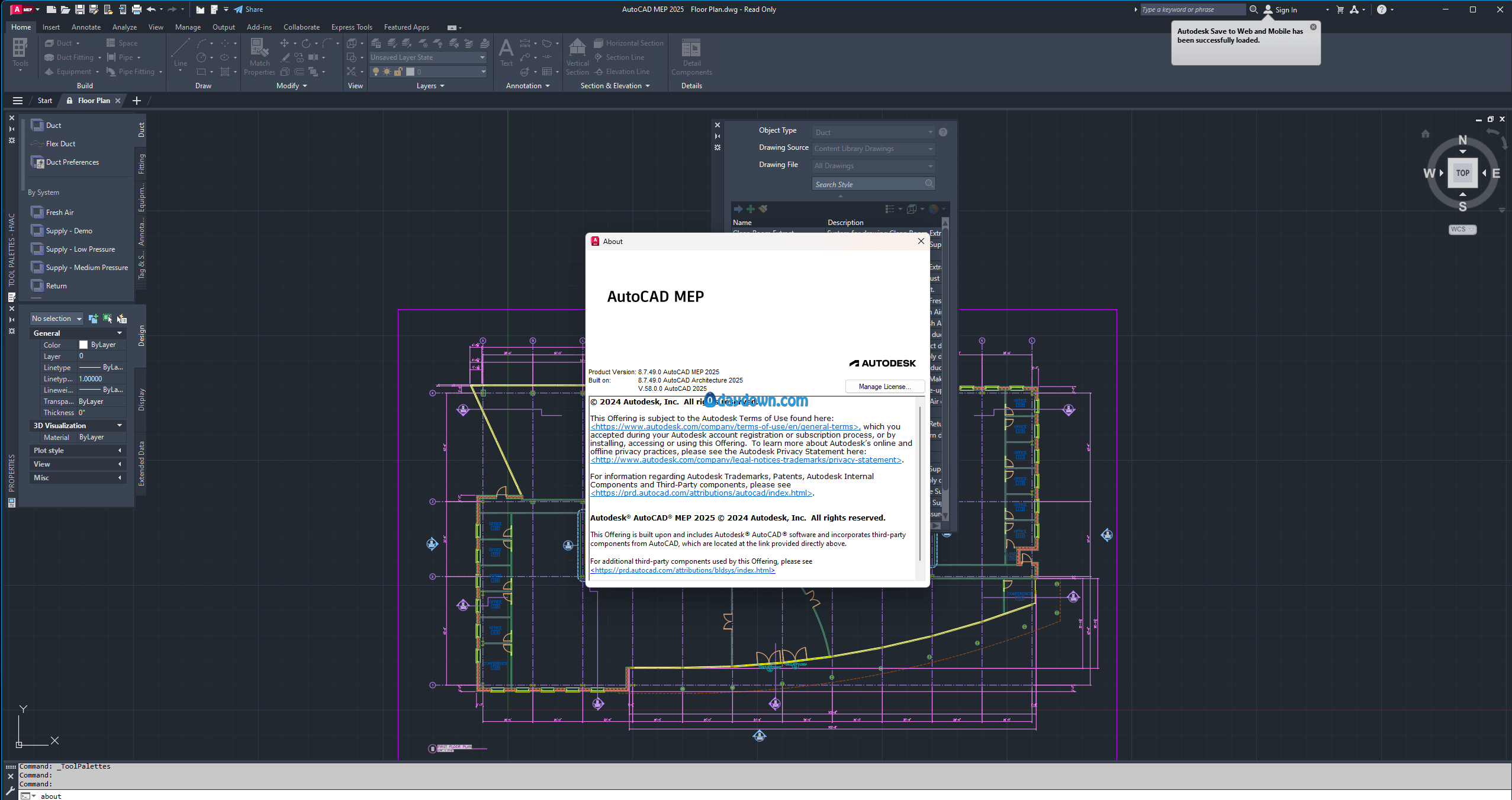Click the green plus add style icon
This screenshot has width=1512, height=800.
(x=751, y=209)
